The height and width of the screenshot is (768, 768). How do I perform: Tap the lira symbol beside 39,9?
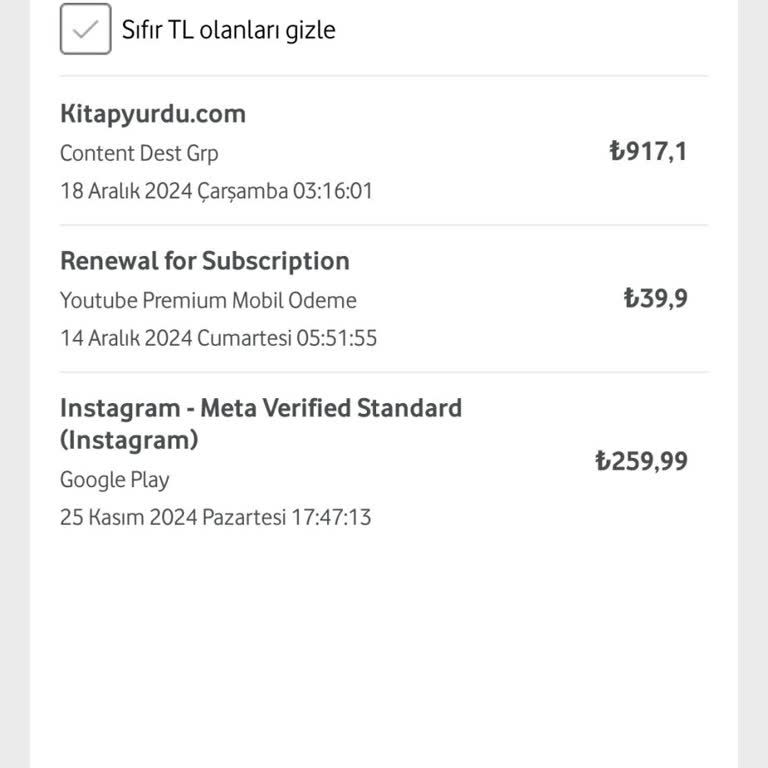[x=631, y=299]
